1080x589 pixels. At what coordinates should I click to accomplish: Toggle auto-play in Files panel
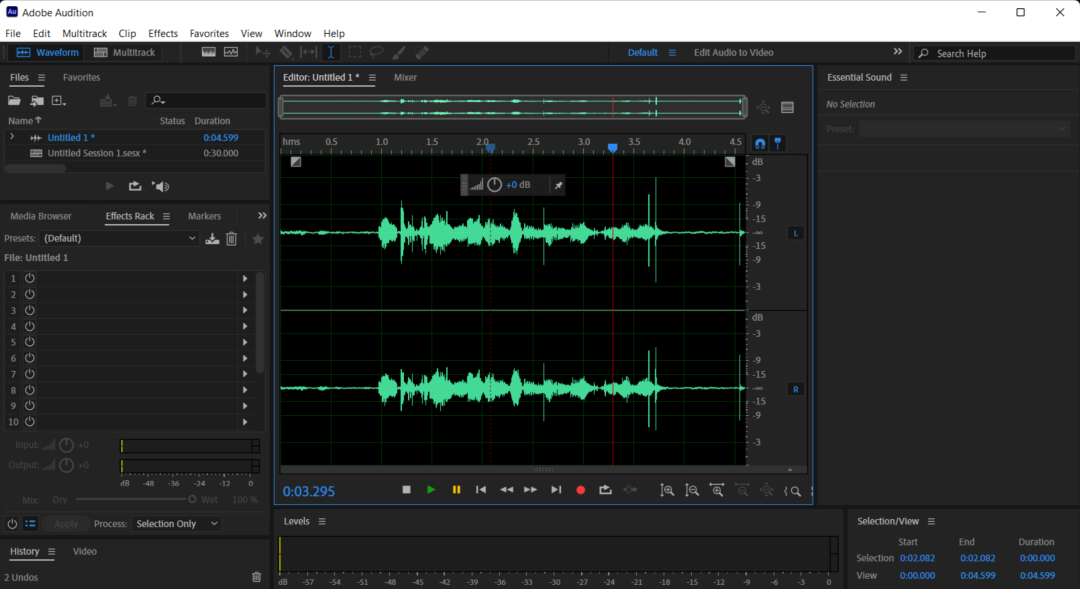click(160, 186)
